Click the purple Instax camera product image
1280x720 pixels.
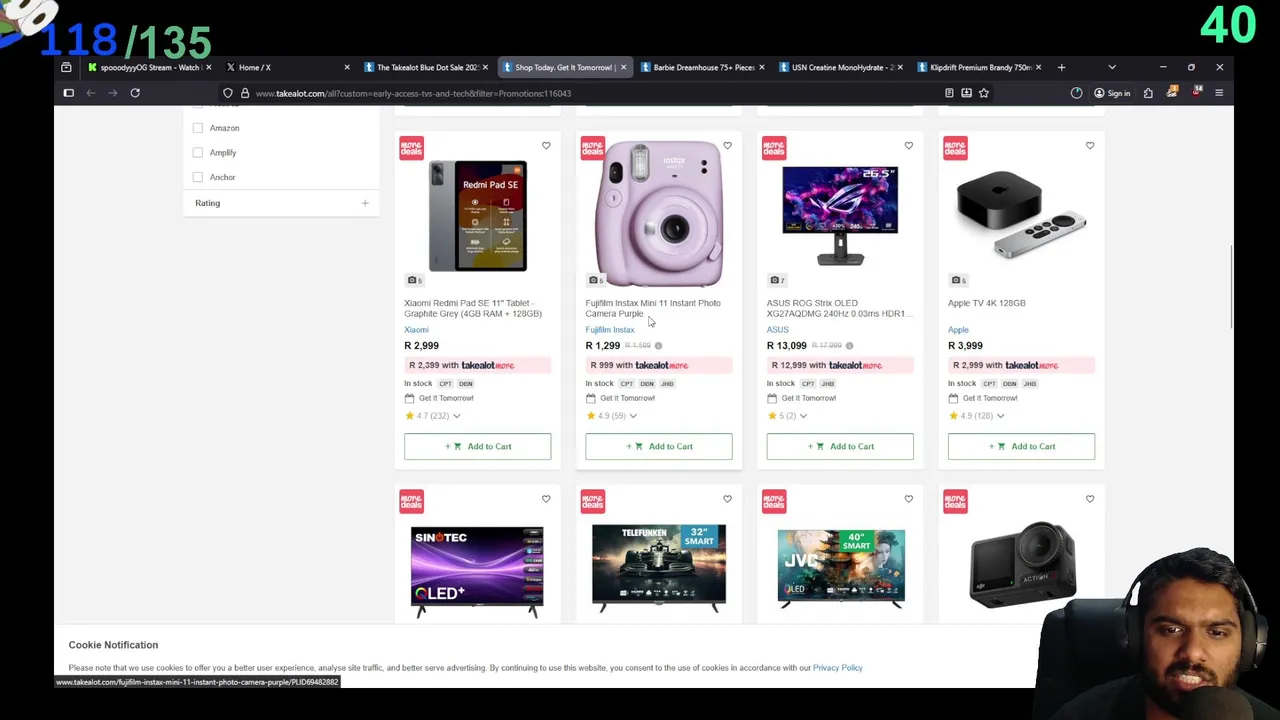click(658, 213)
